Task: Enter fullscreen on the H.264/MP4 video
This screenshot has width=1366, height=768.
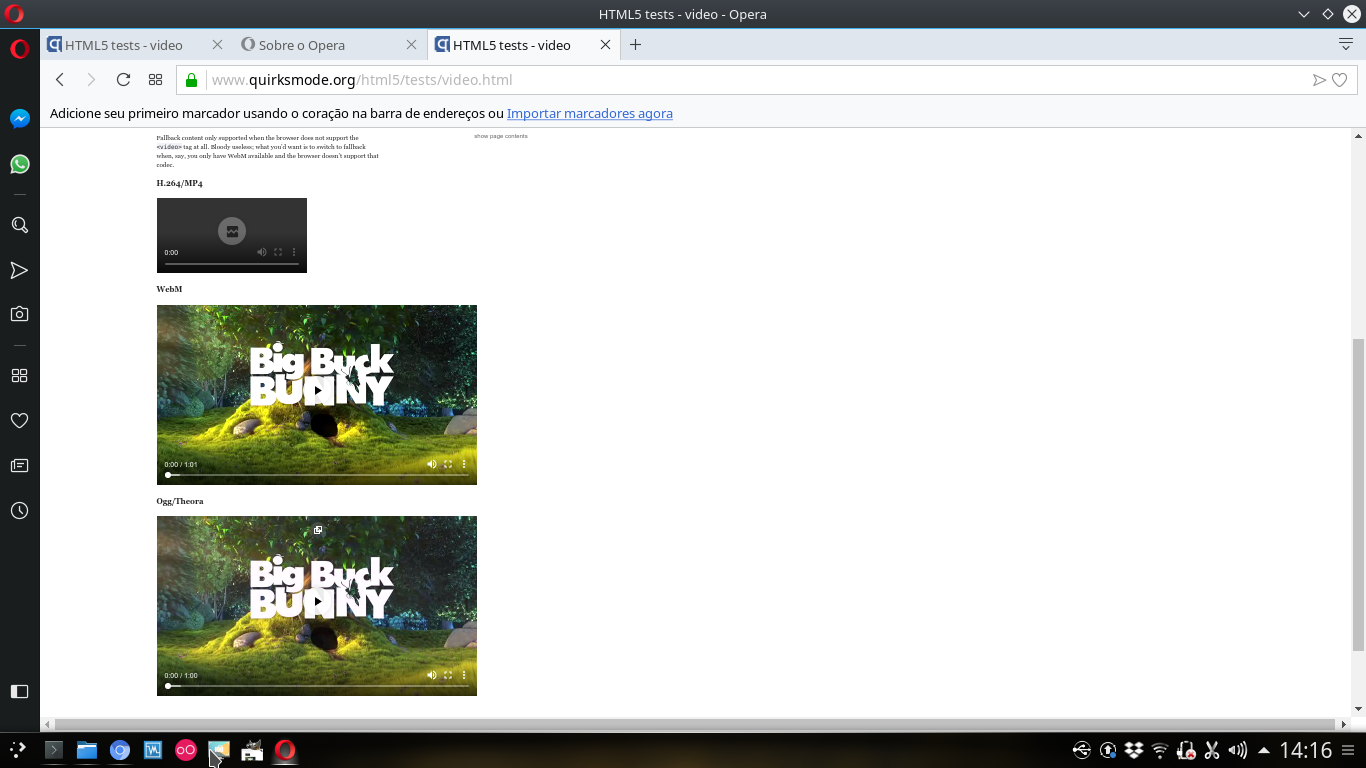Action: pyautogui.click(x=278, y=252)
